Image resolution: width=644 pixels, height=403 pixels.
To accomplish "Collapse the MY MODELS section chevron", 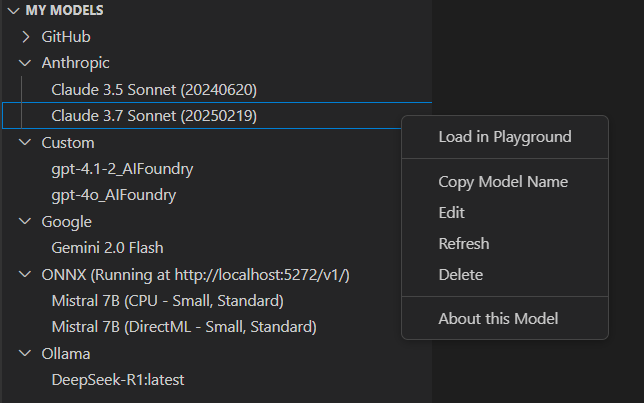I will [x=12, y=10].
